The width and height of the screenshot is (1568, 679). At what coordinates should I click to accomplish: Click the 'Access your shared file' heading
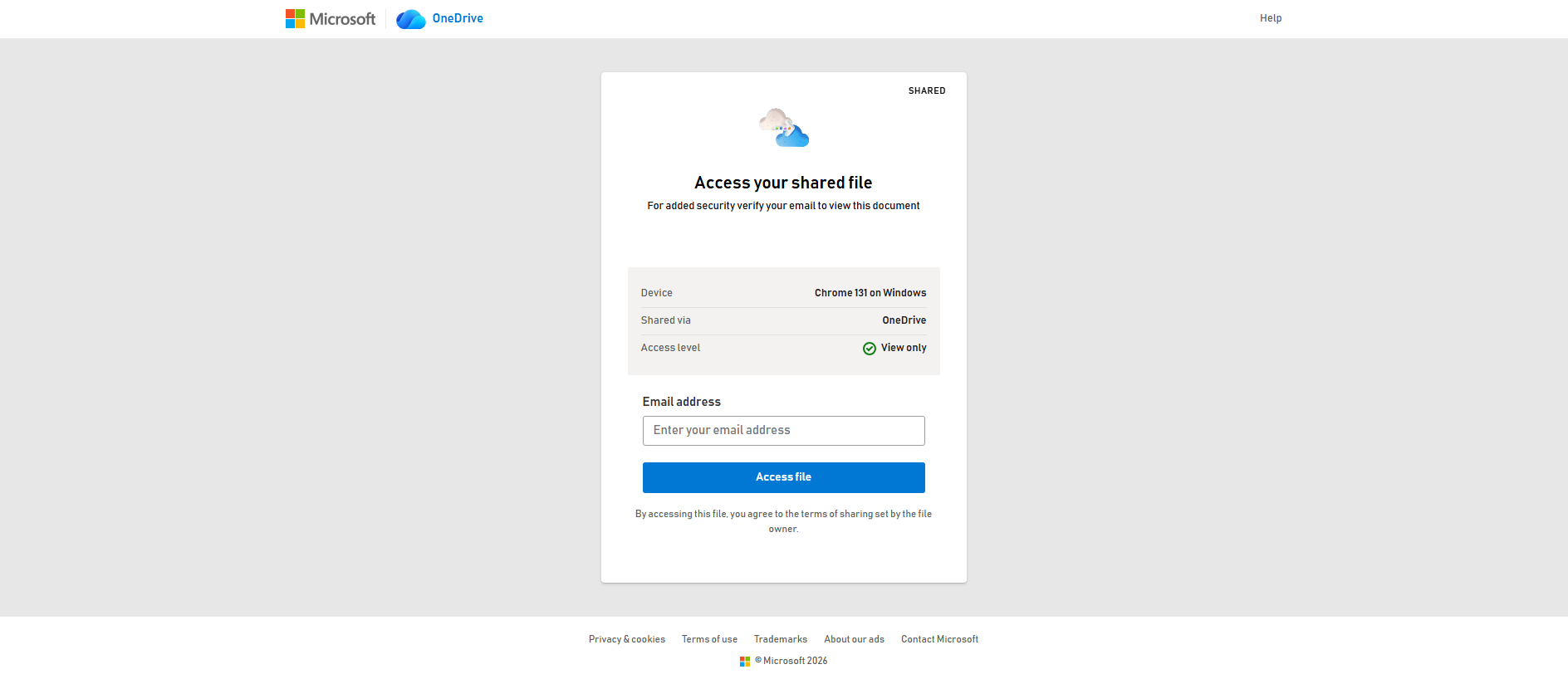point(784,183)
